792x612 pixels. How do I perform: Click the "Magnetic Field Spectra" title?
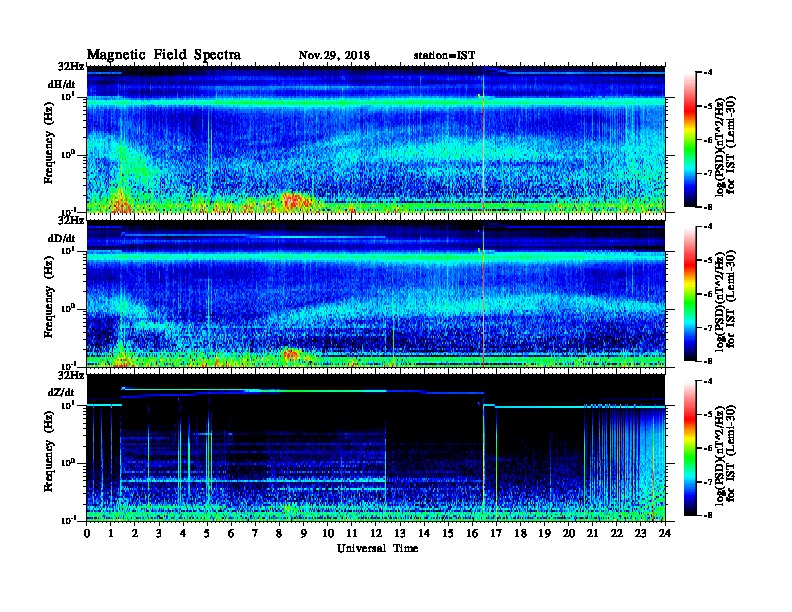pos(164,55)
